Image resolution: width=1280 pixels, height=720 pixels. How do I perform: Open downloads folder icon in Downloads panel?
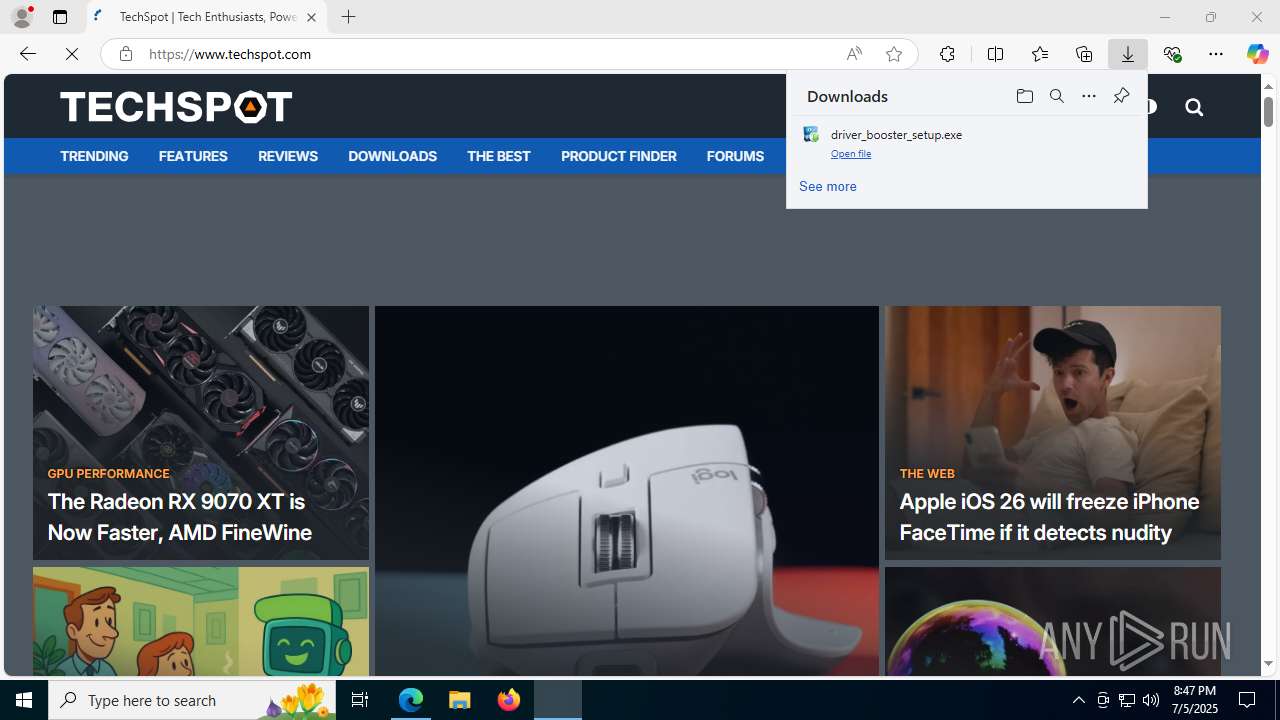pyautogui.click(x=1025, y=96)
